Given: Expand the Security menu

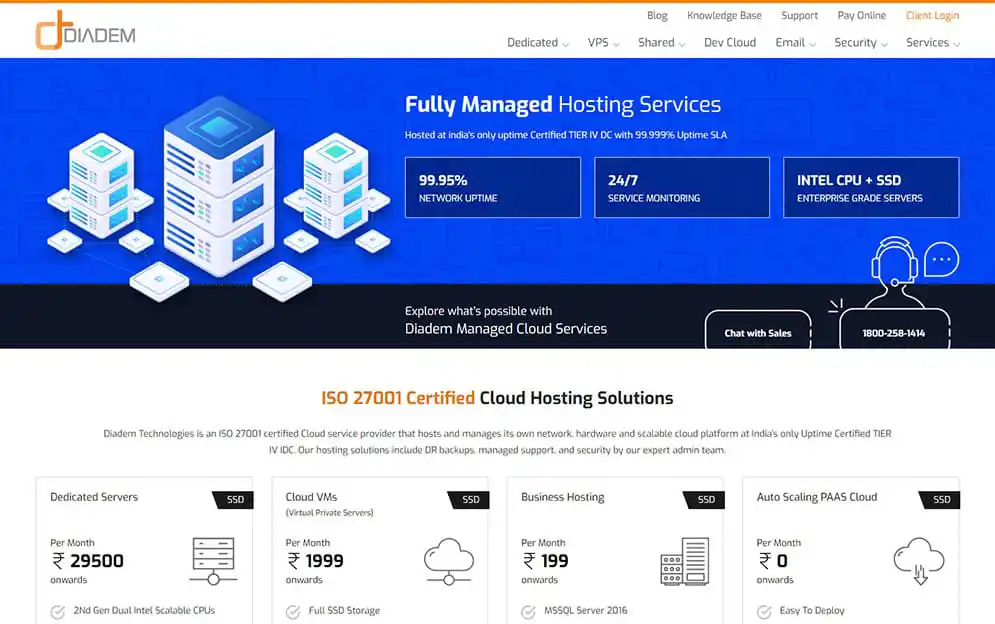Looking at the screenshot, I should 860,43.
